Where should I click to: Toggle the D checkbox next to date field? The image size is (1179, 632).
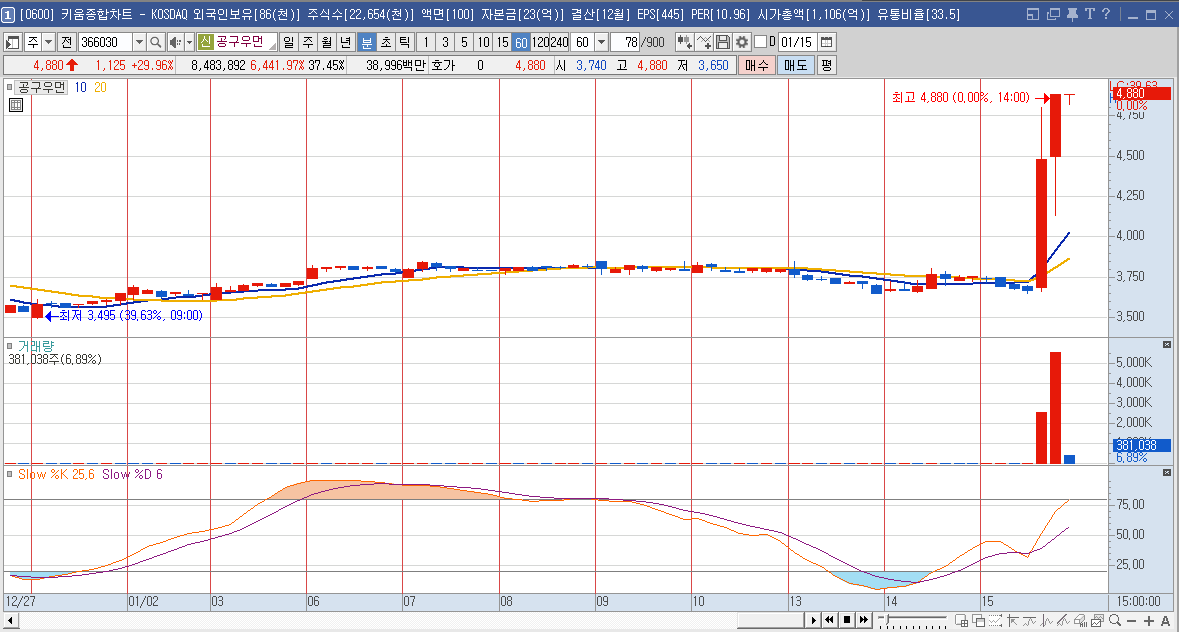pos(761,42)
